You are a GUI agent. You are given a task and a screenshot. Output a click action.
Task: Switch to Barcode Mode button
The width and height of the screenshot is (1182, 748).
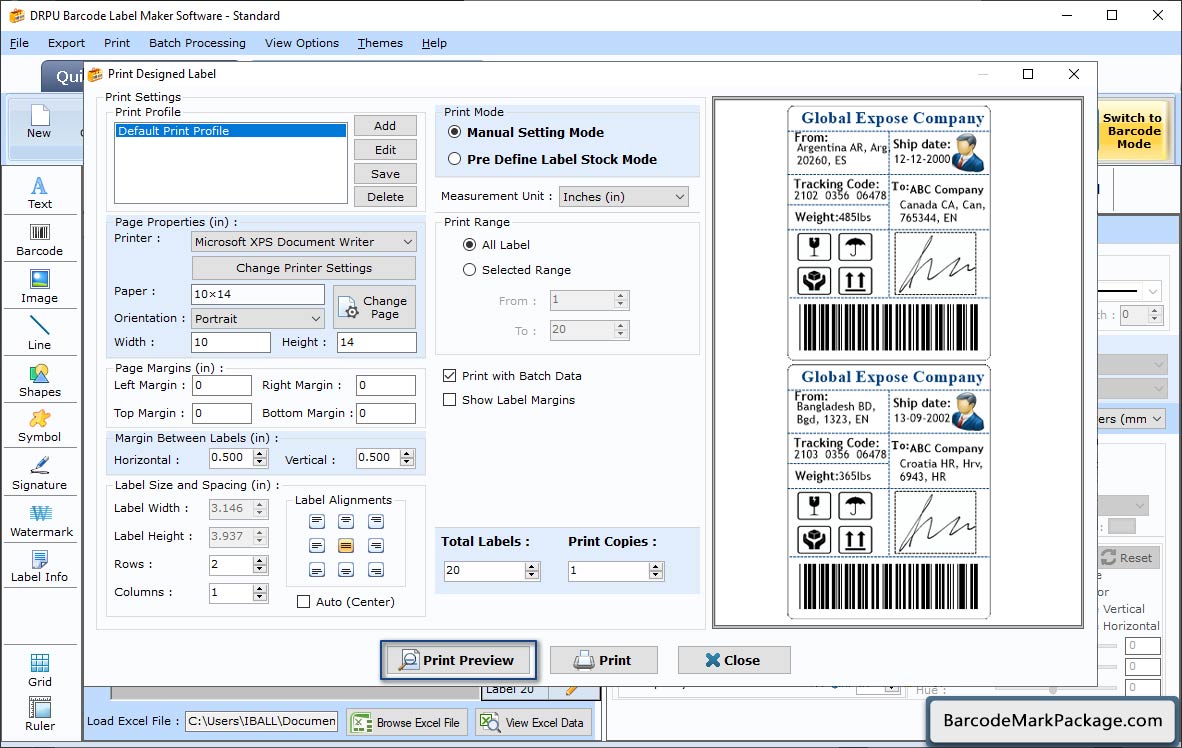(1132, 131)
